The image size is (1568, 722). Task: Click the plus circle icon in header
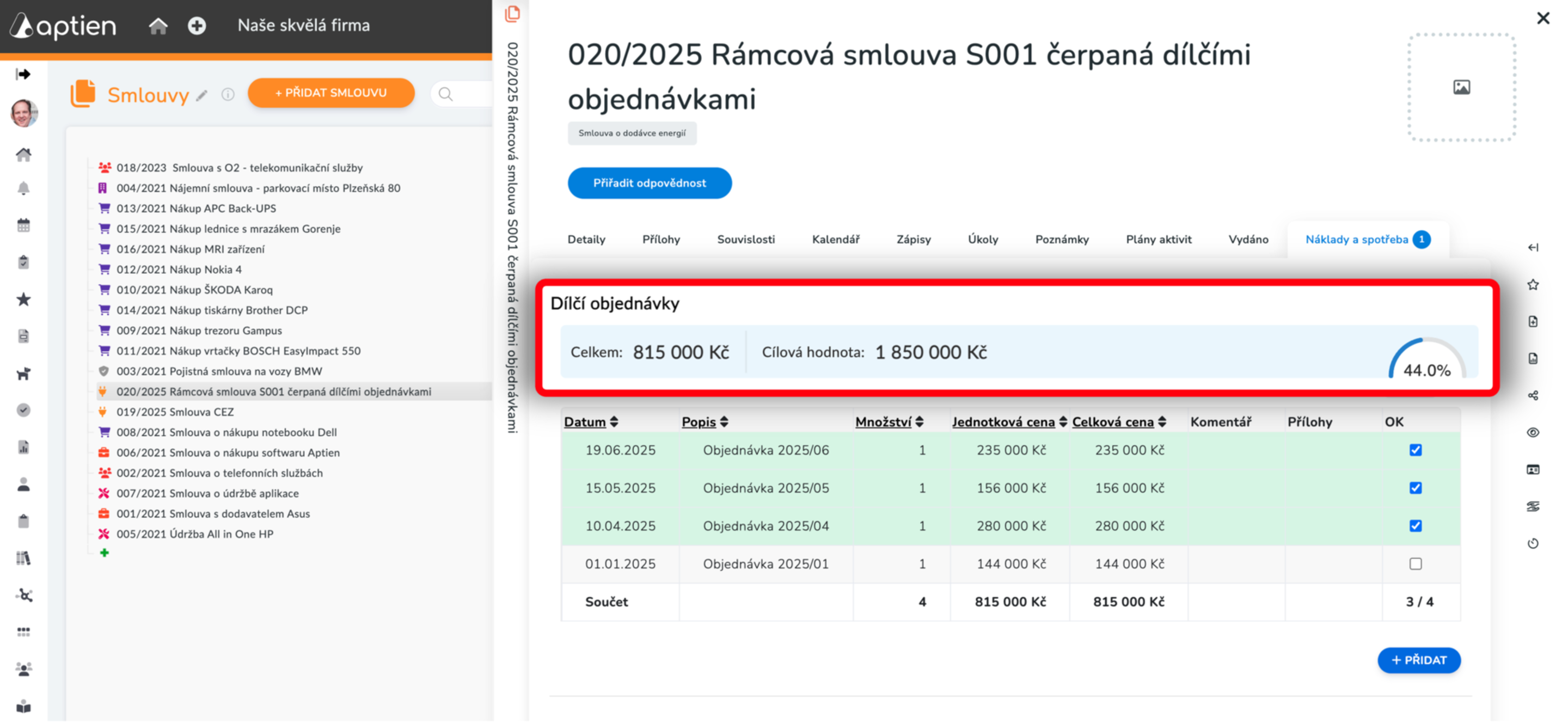click(197, 26)
